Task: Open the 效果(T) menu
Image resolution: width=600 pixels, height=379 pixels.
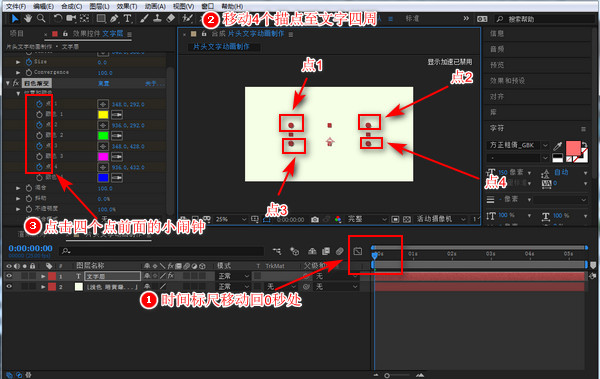Action: pos(127,7)
